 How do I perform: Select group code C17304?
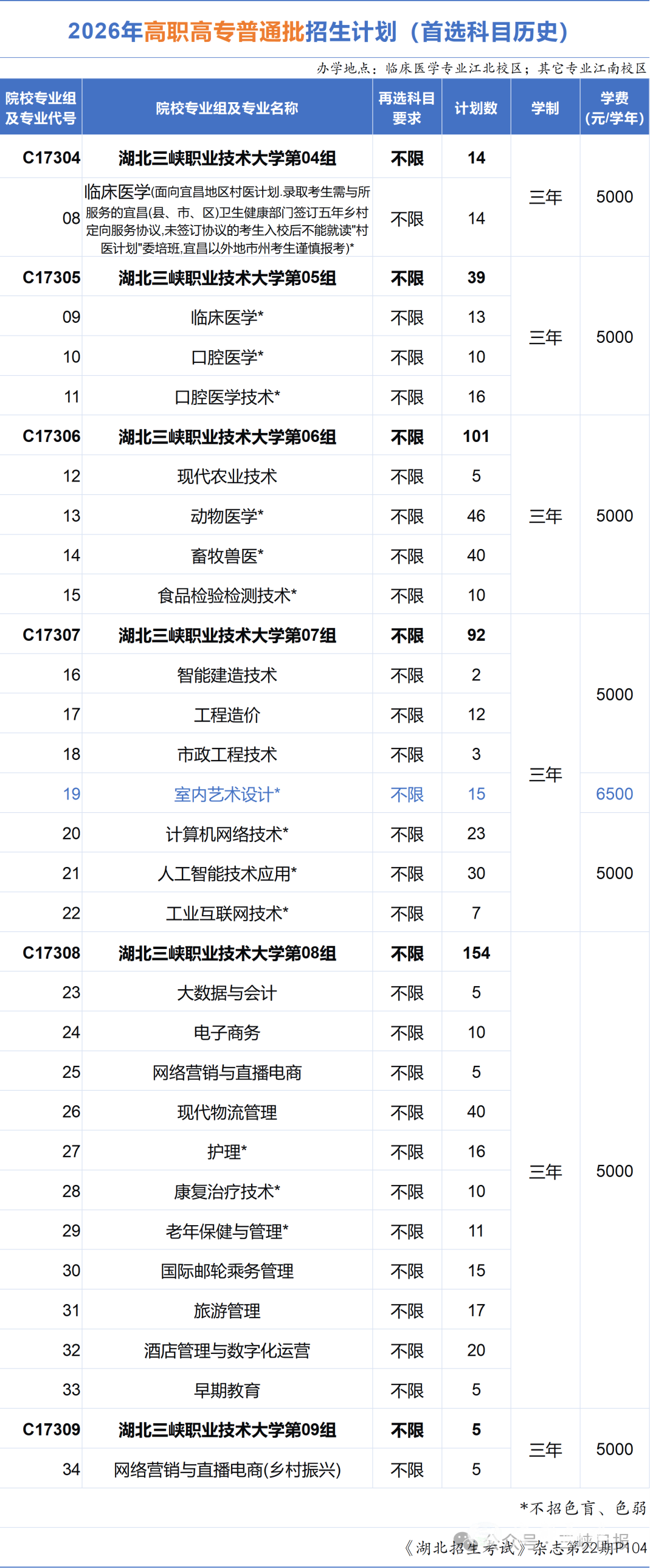click(52, 157)
